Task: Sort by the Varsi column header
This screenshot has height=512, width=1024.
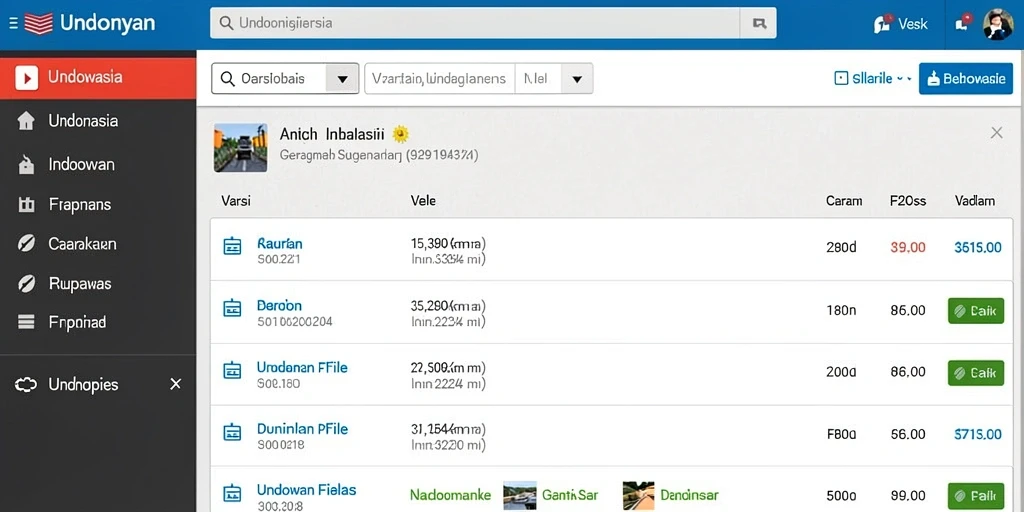Action: (236, 201)
